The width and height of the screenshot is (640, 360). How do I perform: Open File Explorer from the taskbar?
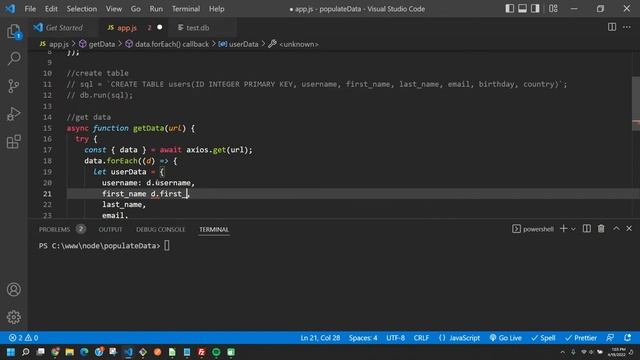[70, 352]
